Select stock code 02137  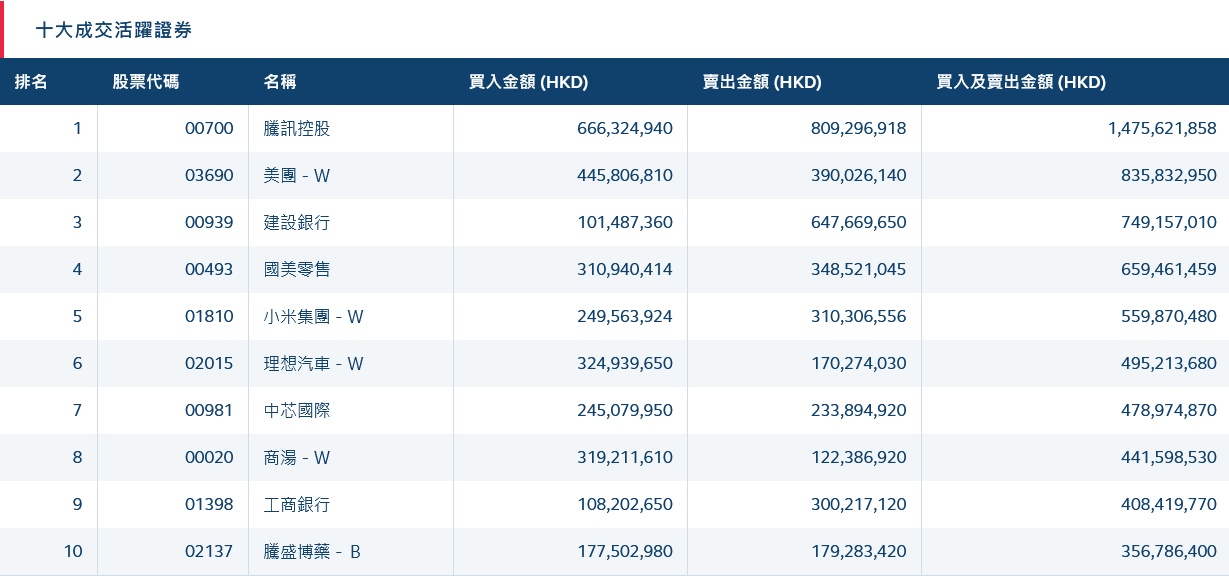209,551
